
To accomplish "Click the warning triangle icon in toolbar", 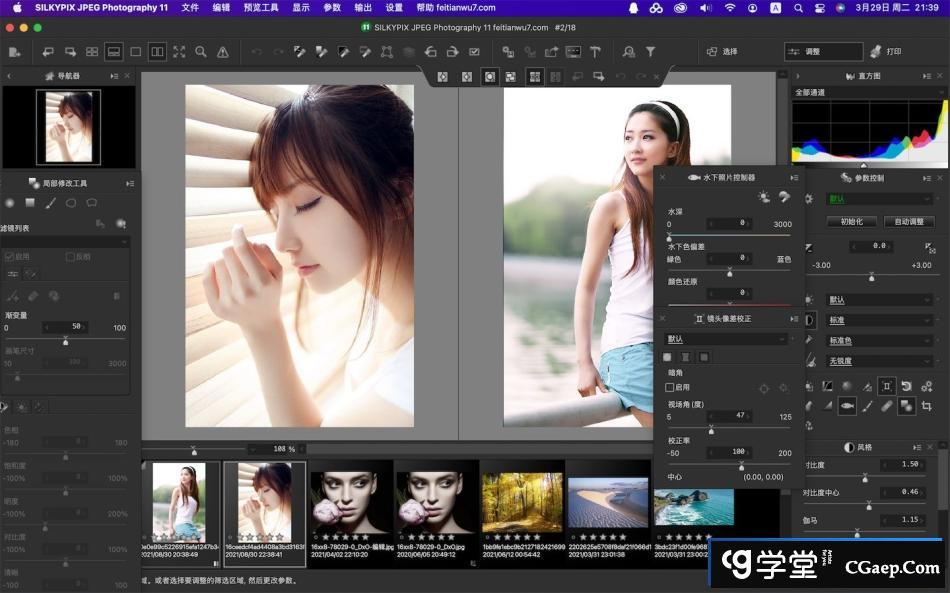I will tap(223, 52).
